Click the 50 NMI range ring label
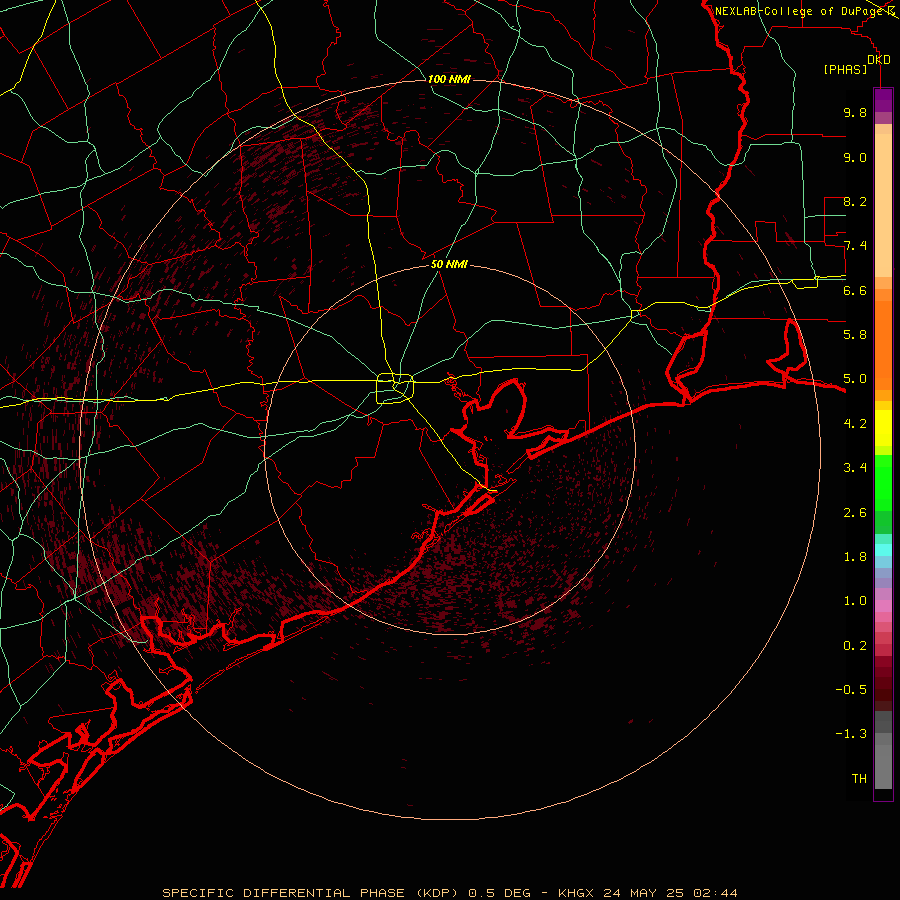Image resolution: width=900 pixels, height=900 pixels. (449, 264)
